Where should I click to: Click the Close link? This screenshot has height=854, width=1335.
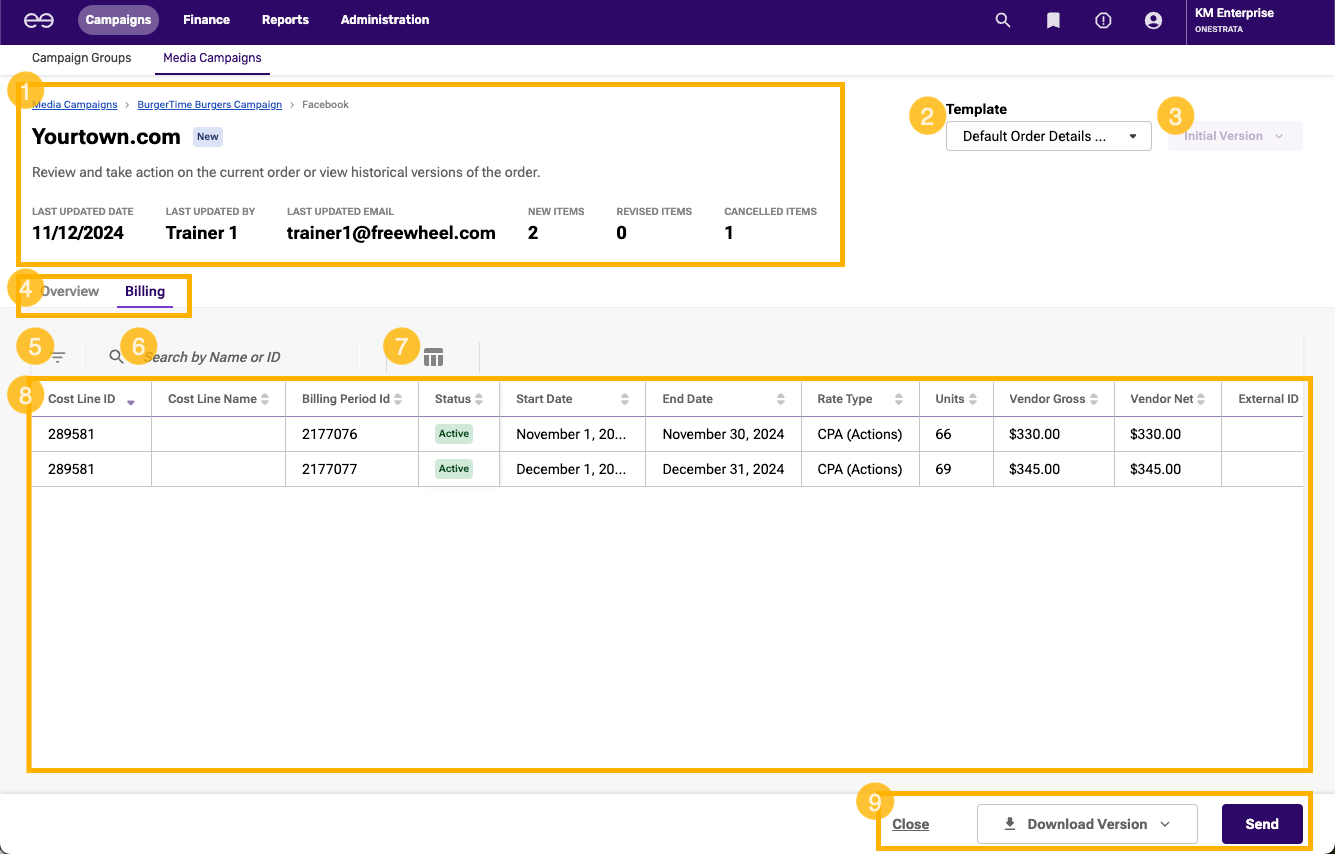coord(910,824)
